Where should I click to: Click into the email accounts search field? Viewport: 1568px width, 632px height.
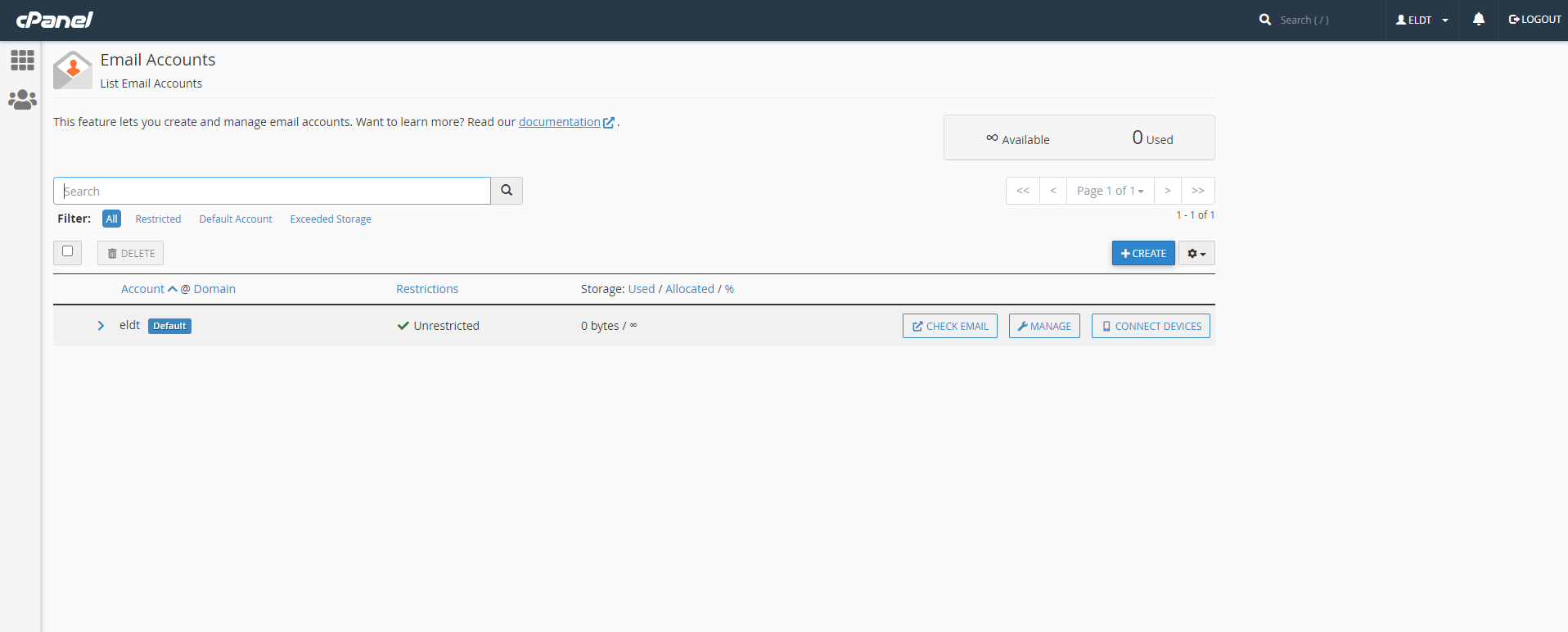click(x=272, y=191)
